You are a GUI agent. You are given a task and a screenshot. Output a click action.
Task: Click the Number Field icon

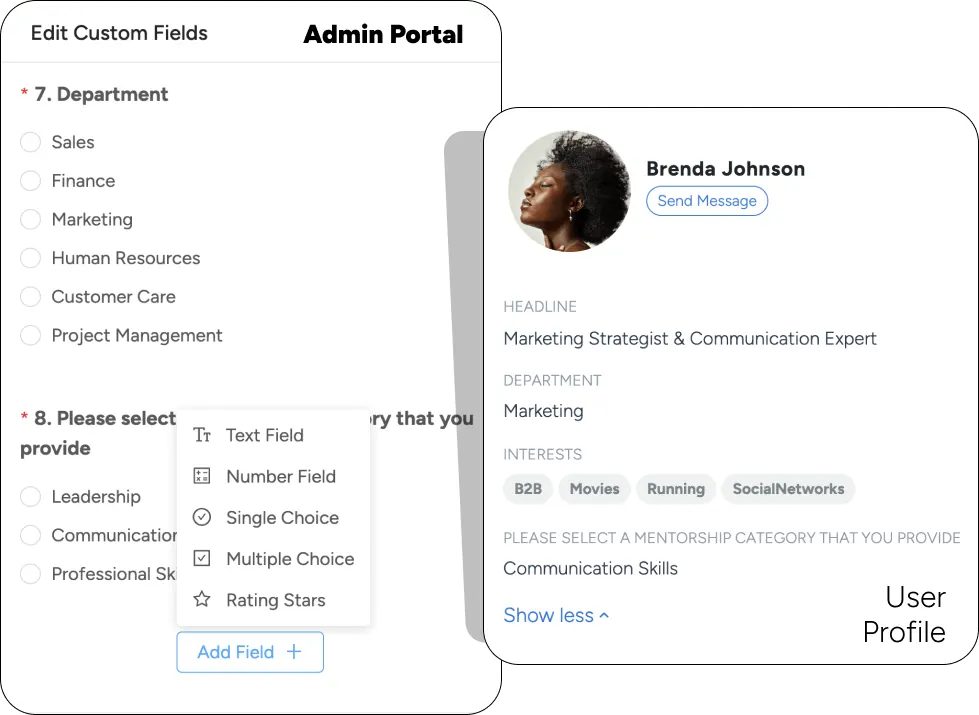pos(202,476)
